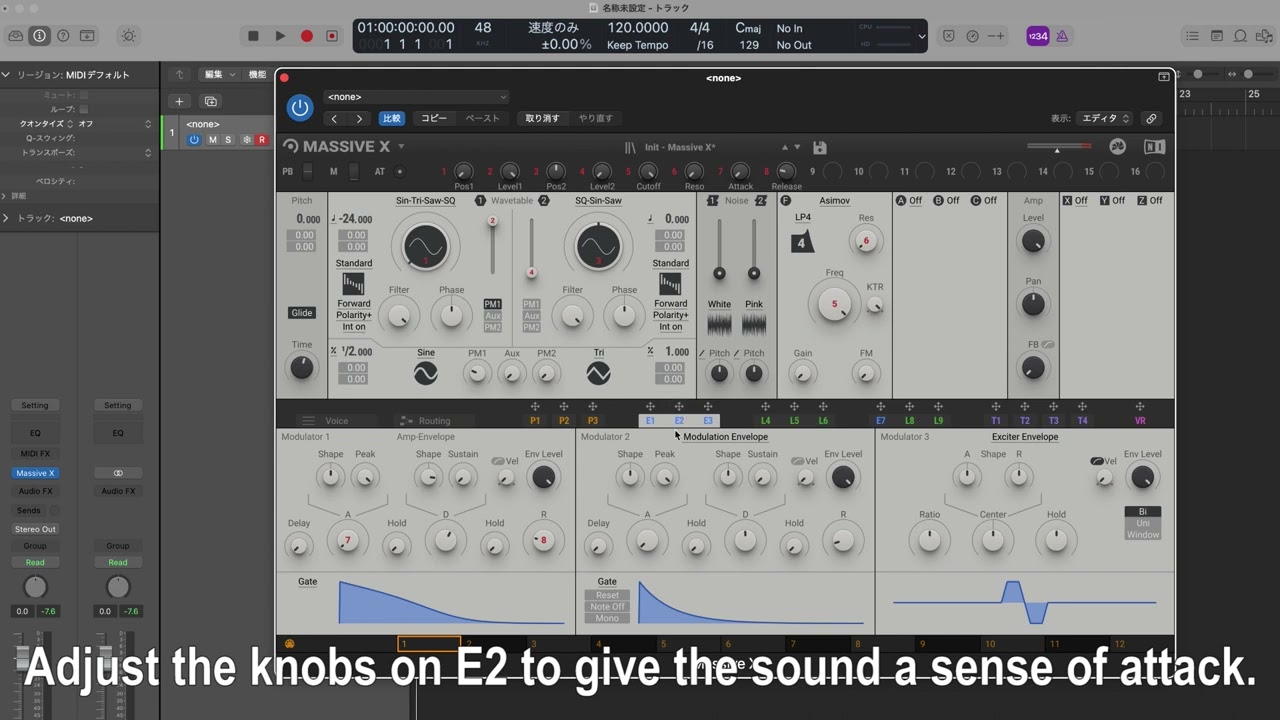1280x720 pixels.
Task: Open the Voice page tab
Action: [336, 421]
